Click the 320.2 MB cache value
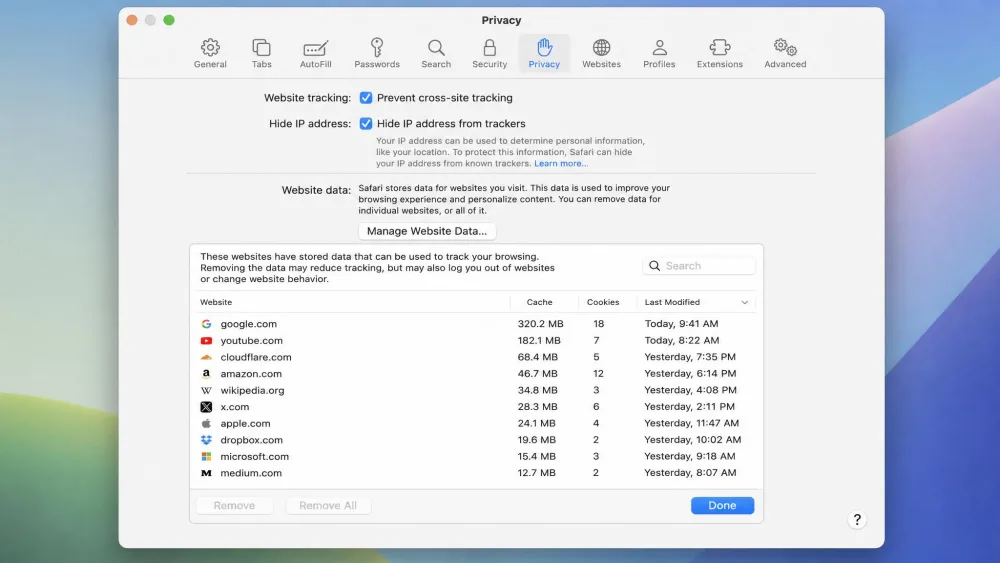This screenshot has height=563, width=1000. [x=540, y=324]
